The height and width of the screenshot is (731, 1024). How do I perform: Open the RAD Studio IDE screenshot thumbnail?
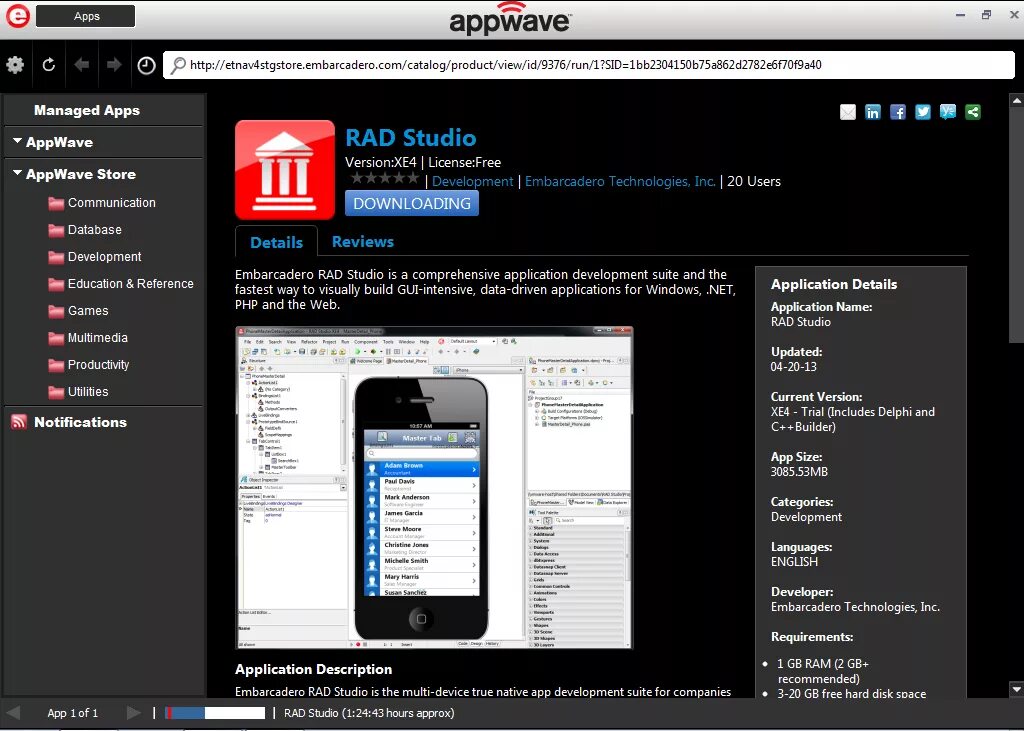click(x=434, y=487)
